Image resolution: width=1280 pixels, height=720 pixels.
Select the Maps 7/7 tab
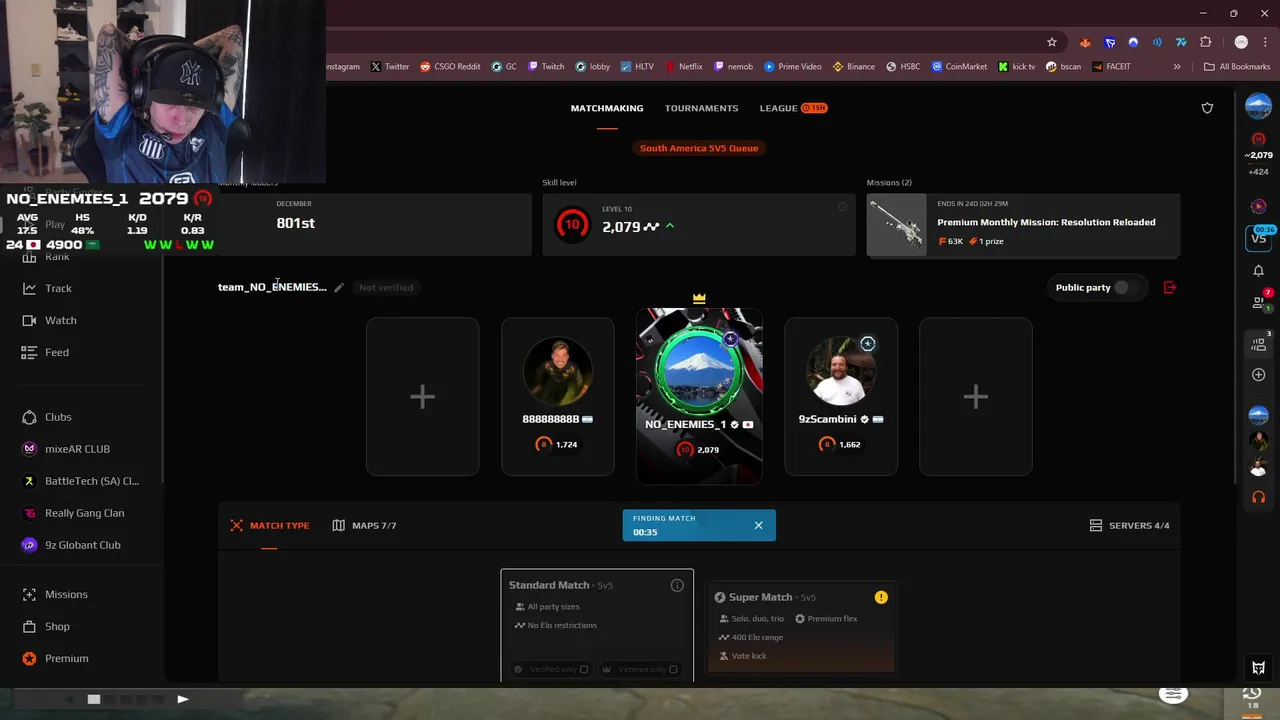[x=364, y=525]
